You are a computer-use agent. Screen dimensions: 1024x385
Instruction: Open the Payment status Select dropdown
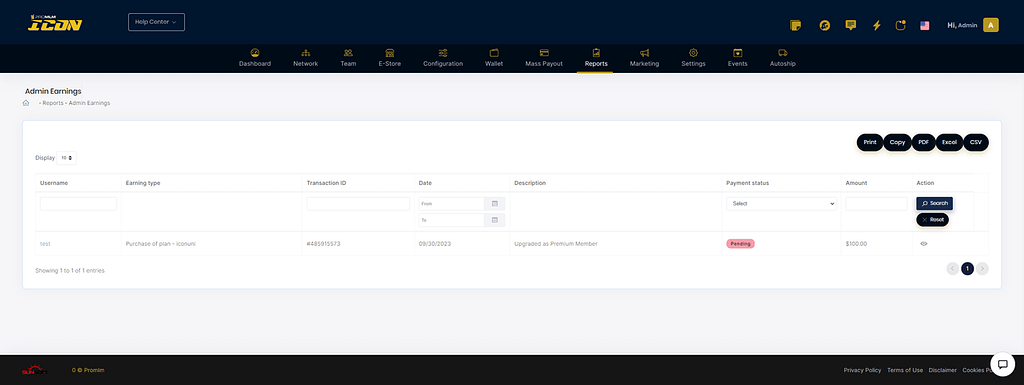click(781, 204)
